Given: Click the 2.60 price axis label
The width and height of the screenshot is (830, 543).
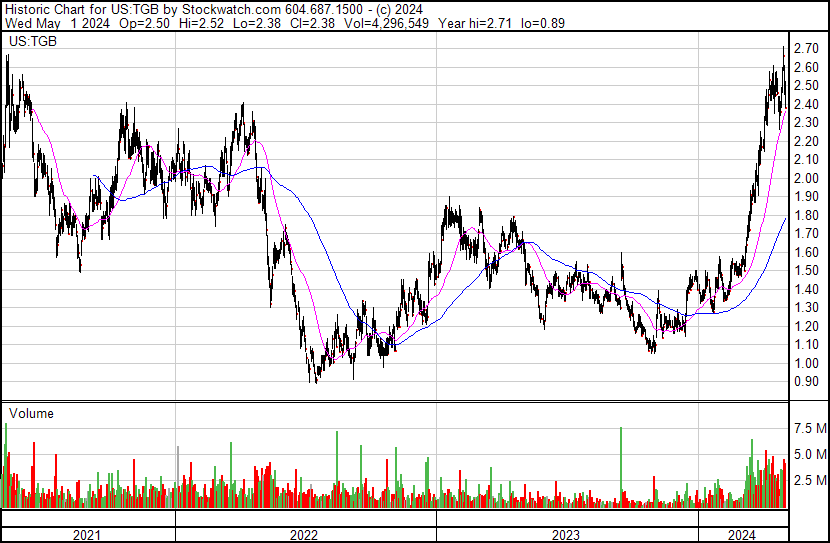Looking at the screenshot, I should coord(807,67).
